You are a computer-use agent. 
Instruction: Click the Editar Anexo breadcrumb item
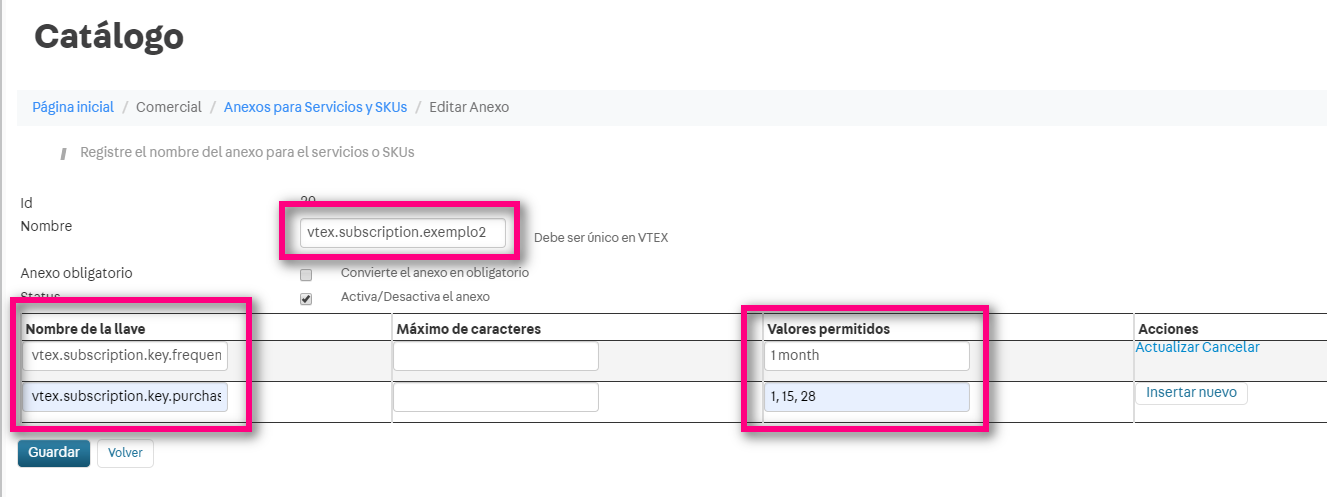coord(469,107)
